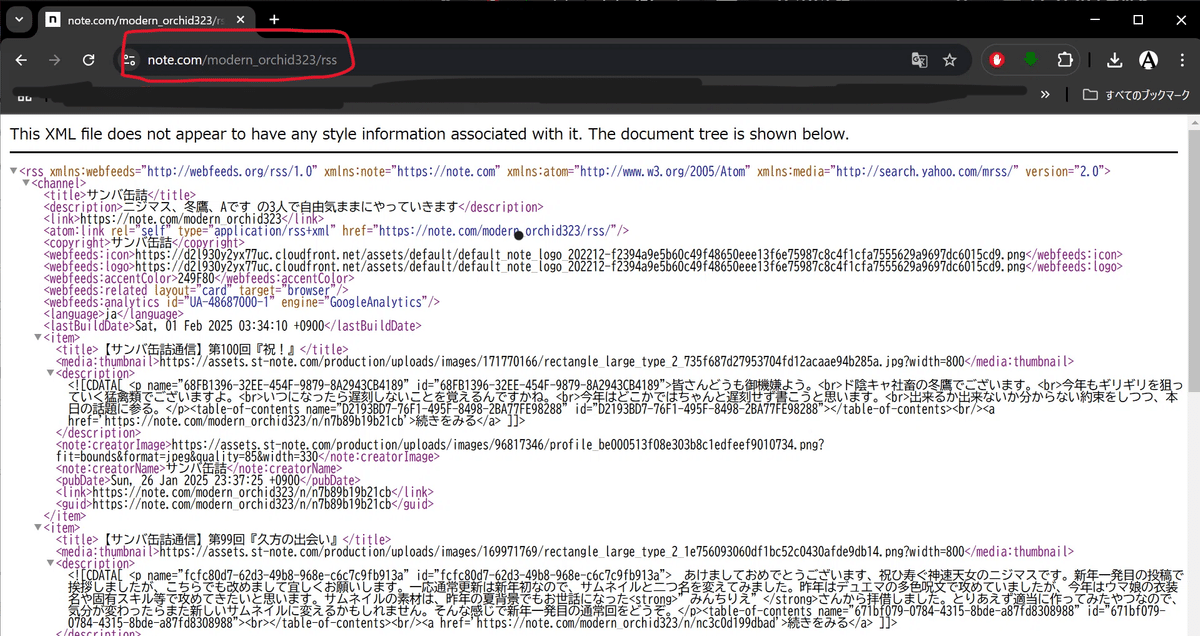View site information icon in address bar
This screenshot has height=636, width=1200.
click(128, 60)
